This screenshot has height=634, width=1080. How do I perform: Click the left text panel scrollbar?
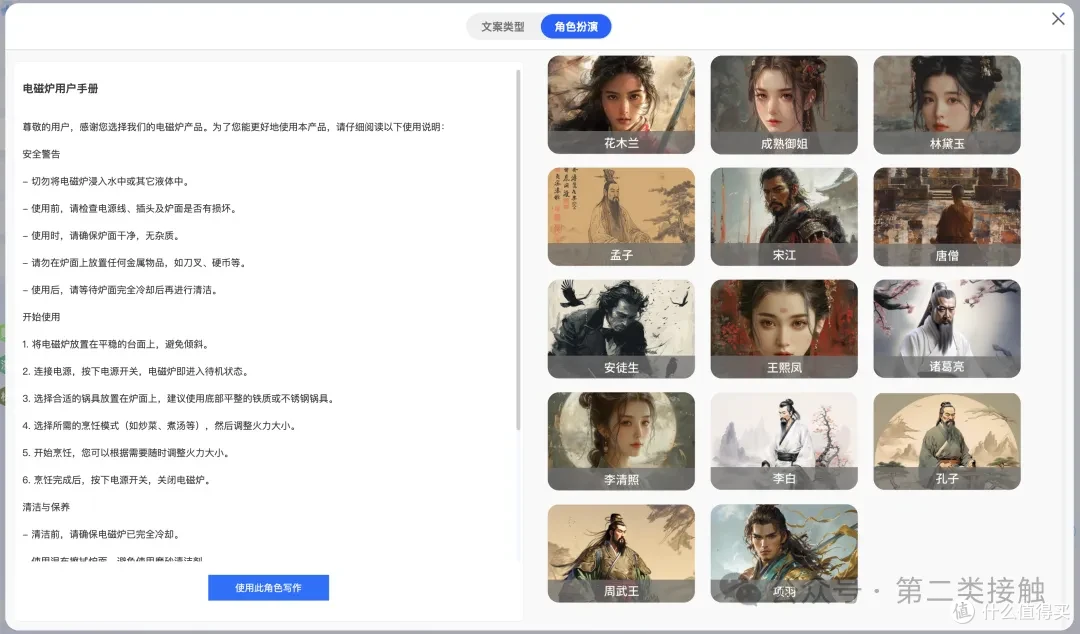coord(518,249)
